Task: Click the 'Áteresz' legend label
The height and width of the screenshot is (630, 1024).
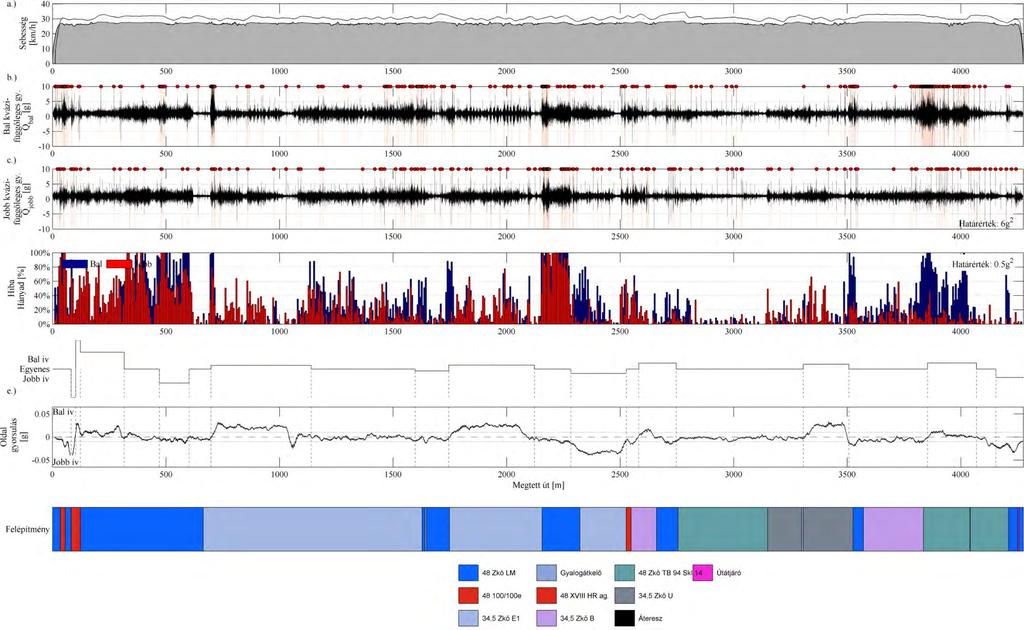Action: tap(650, 618)
